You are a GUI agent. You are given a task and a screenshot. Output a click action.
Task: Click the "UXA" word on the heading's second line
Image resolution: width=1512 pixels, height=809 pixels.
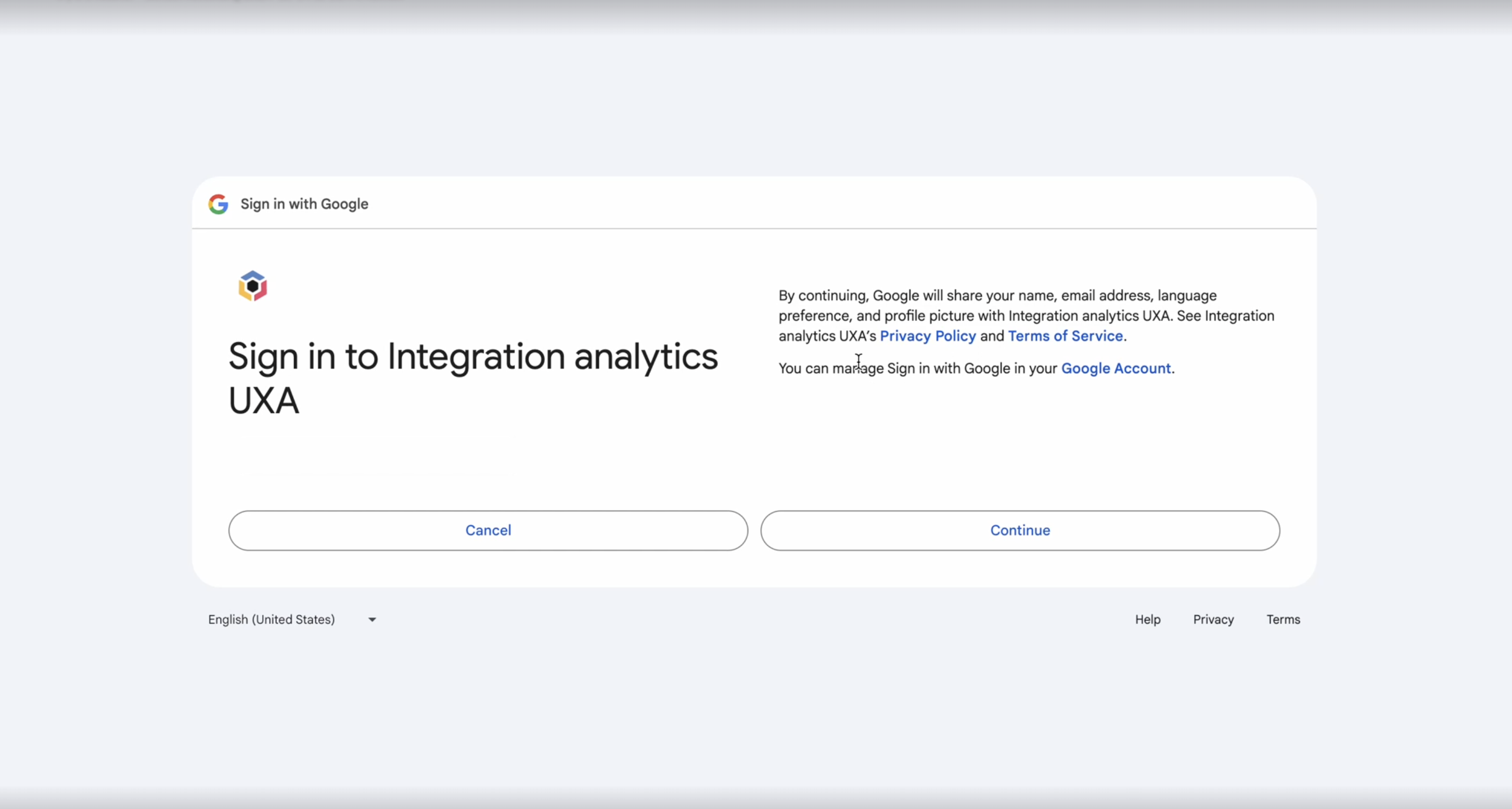[x=264, y=401]
